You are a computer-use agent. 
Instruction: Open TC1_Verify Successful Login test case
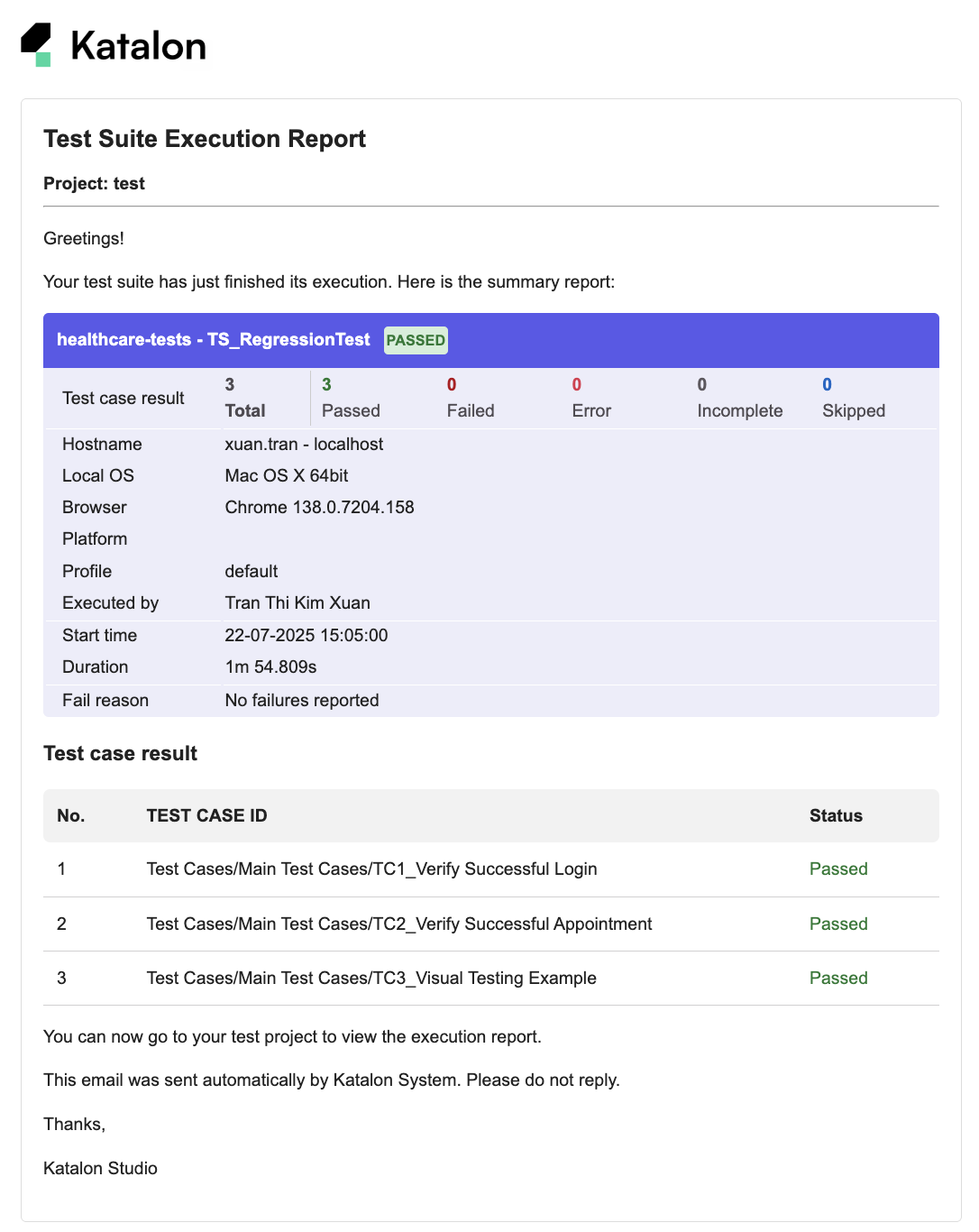pos(371,869)
